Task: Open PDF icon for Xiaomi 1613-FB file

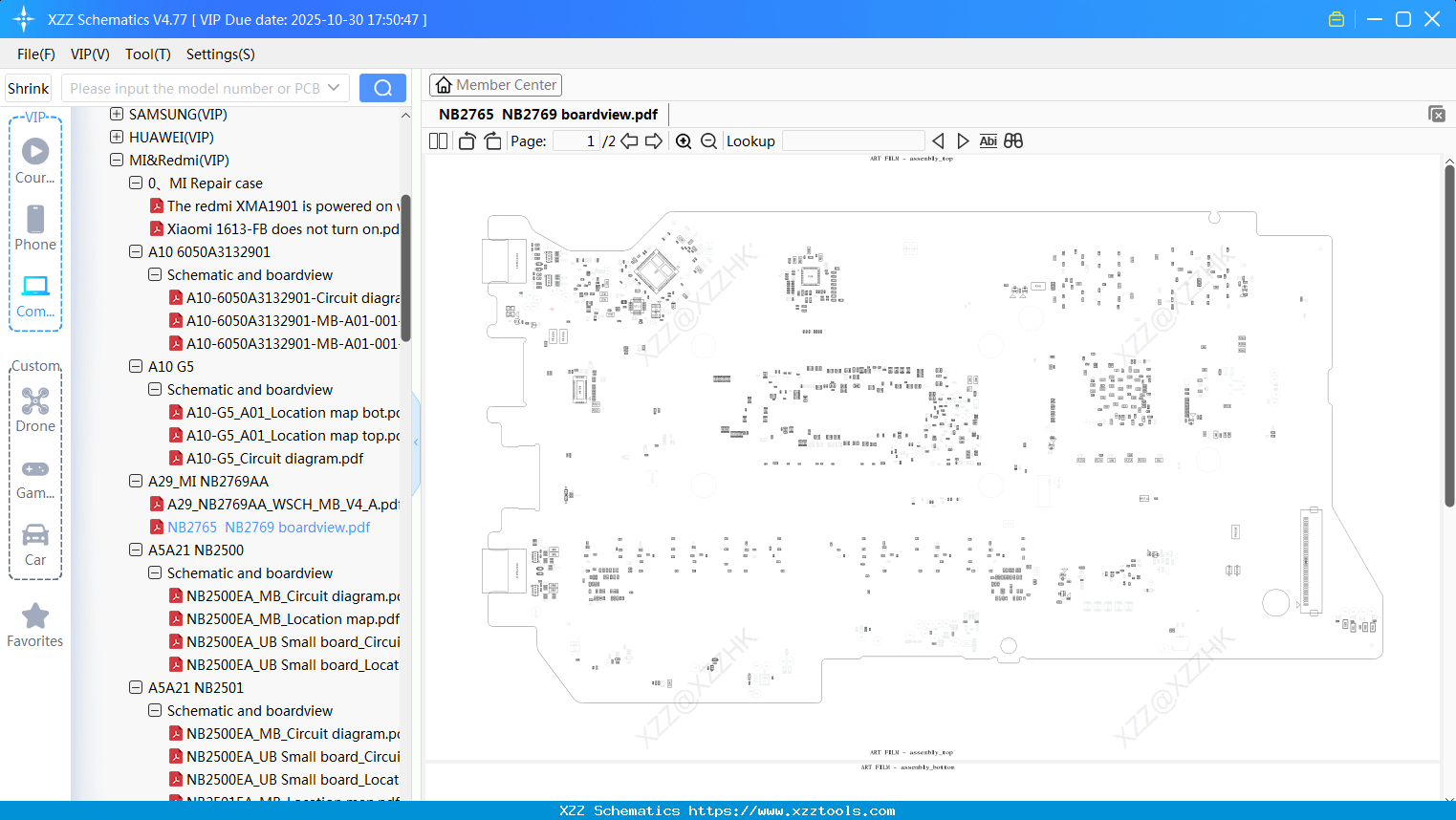Action: point(157,229)
